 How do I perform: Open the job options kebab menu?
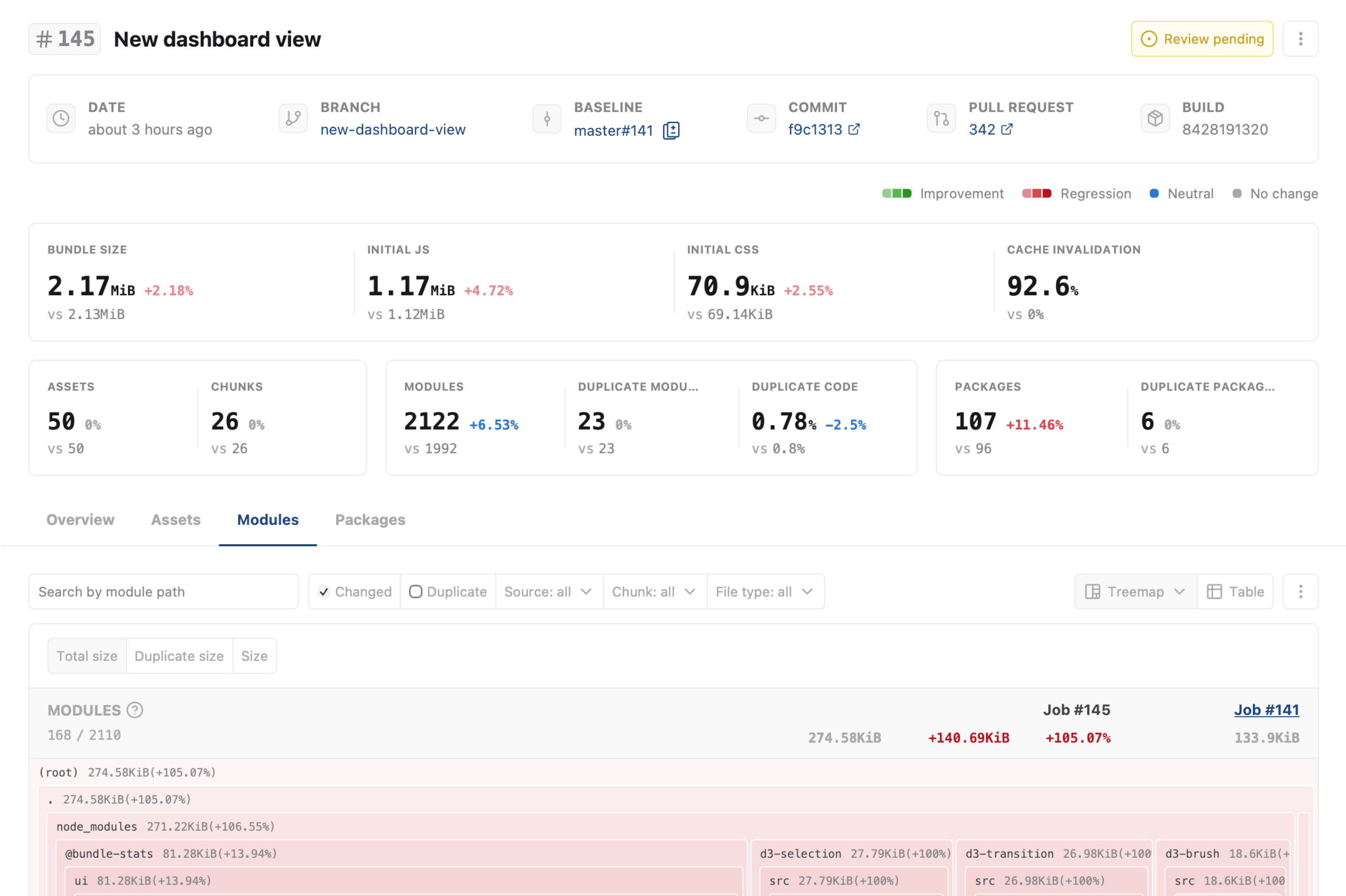1300,39
